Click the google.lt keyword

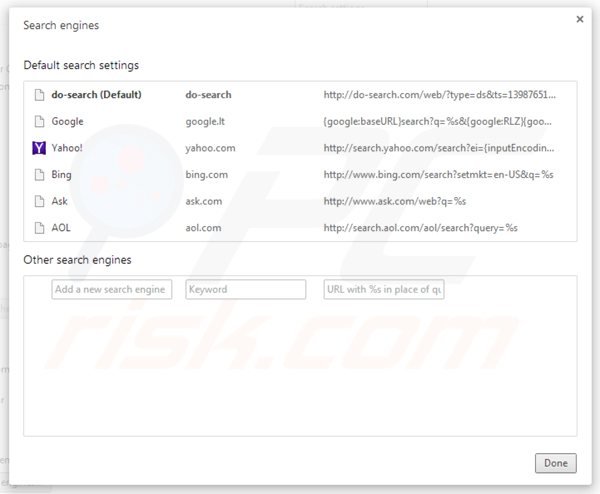[x=205, y=122]
